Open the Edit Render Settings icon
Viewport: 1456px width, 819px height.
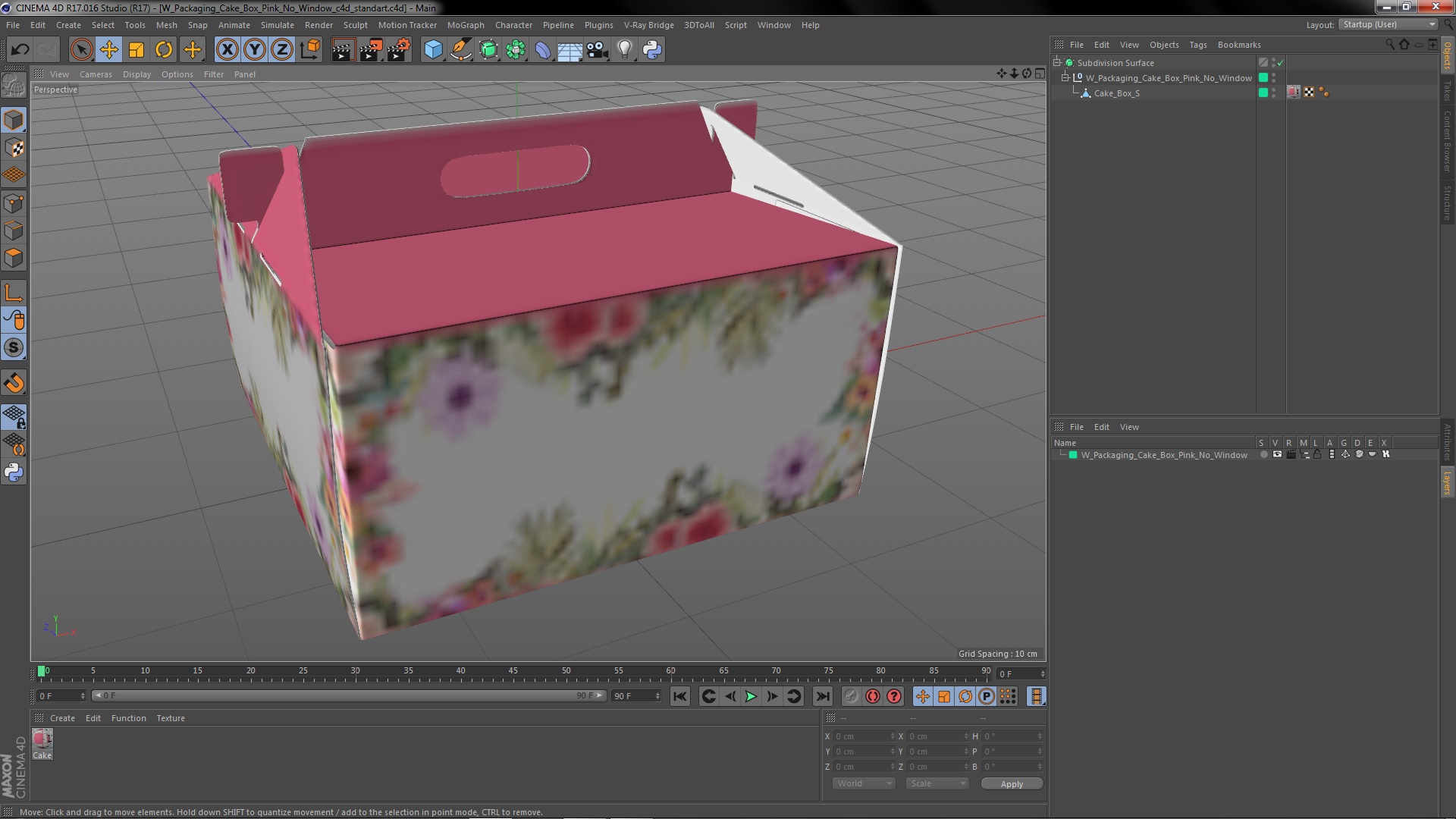coord(398,50)
